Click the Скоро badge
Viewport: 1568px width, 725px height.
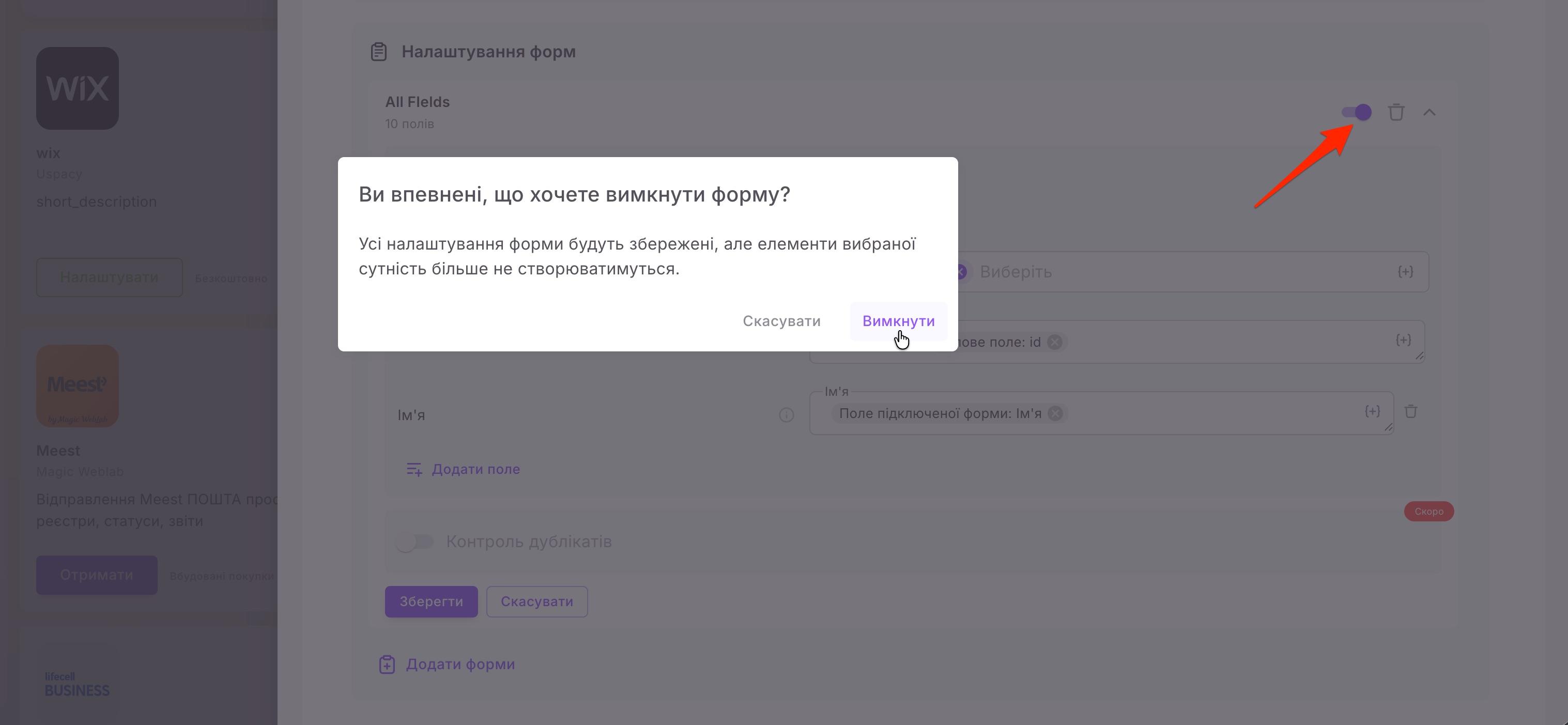(x=1428, y=512)
